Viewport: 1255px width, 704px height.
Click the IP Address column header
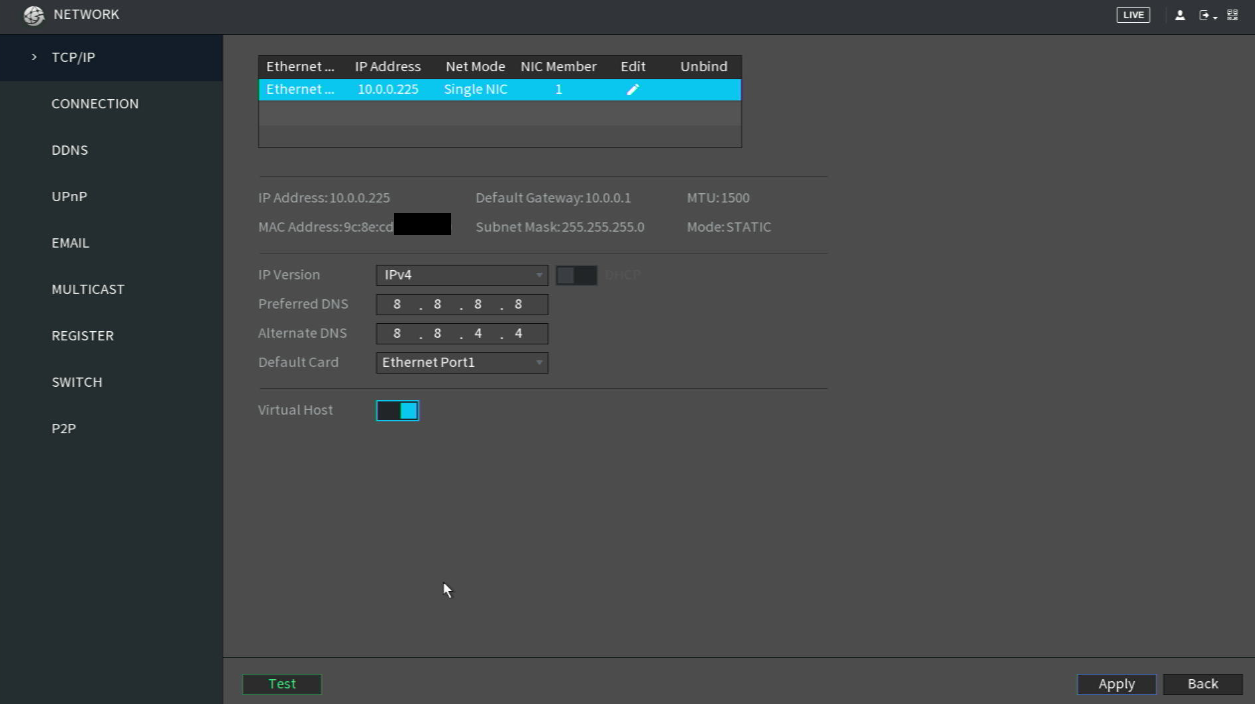click(x=388, y=67)
